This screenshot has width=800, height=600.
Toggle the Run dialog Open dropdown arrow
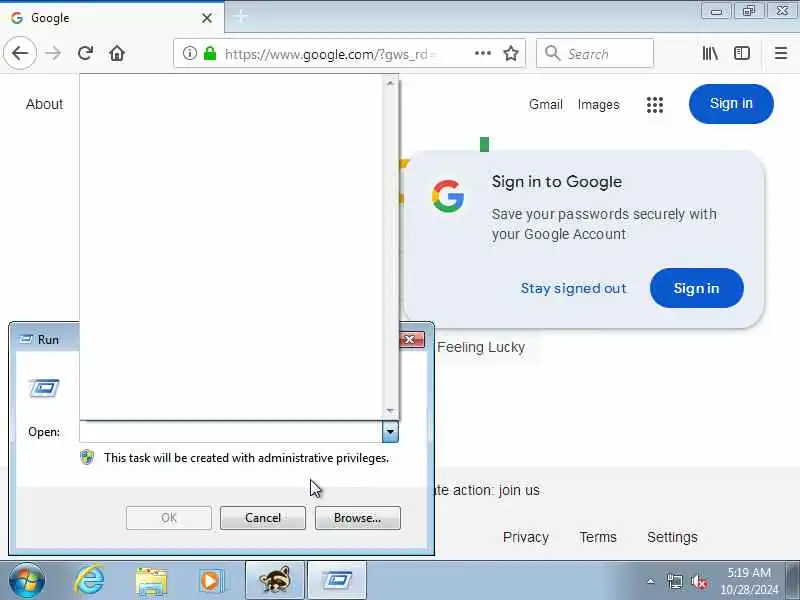click(390, 432)
